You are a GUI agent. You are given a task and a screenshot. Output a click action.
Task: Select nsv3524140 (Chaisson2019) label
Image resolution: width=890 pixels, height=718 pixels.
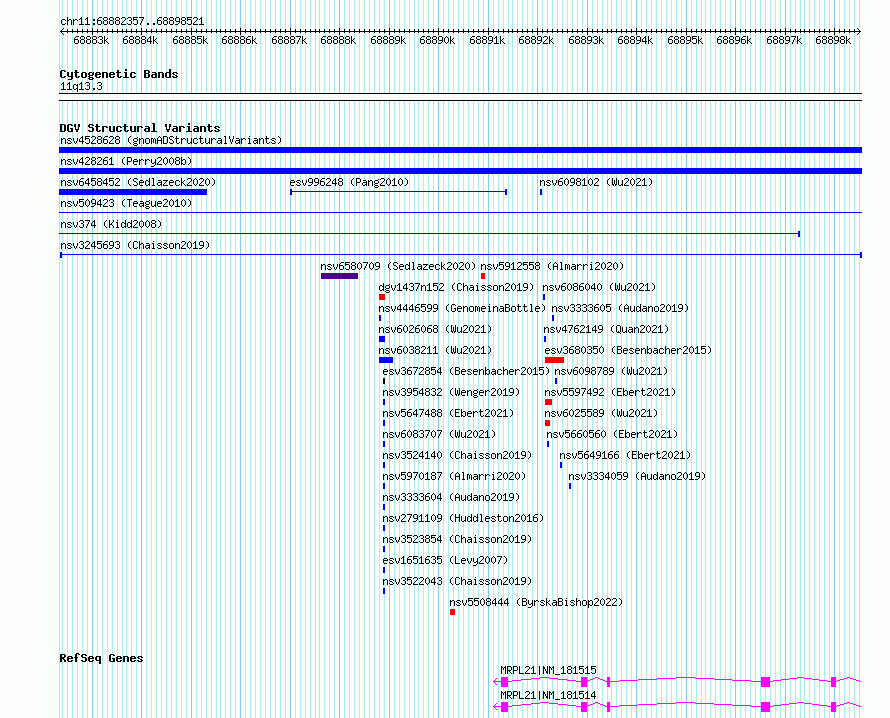(x=457, y=455)
